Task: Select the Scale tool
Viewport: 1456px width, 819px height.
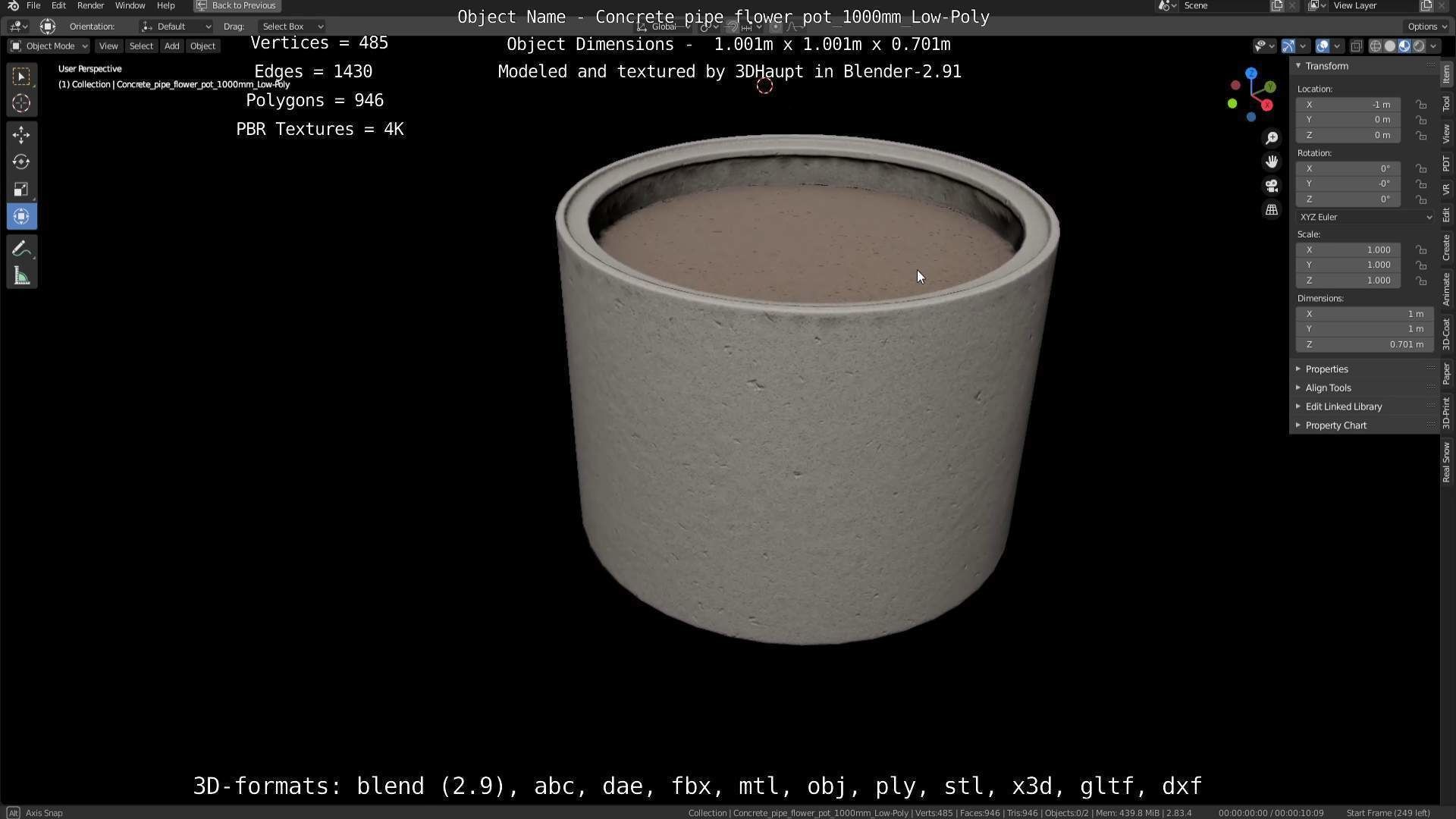Action: [x=21, y=190]
